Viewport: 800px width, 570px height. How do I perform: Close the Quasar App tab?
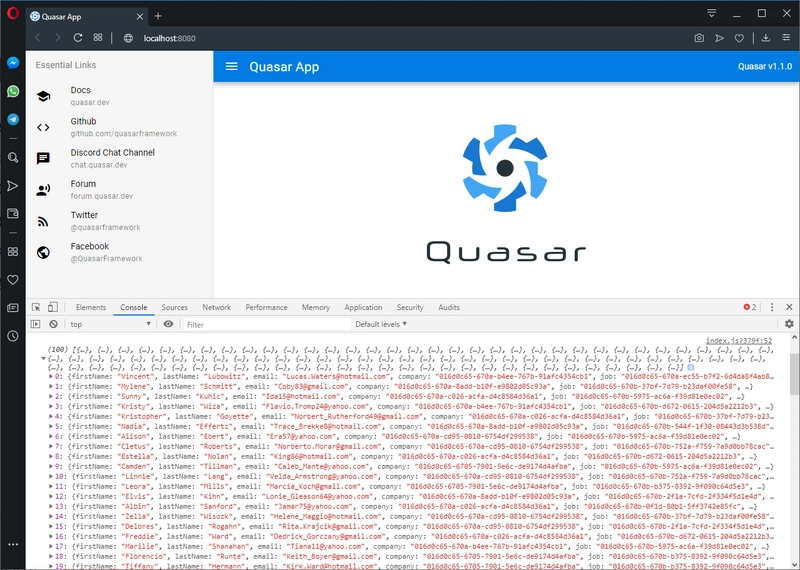tap(139, 16)
